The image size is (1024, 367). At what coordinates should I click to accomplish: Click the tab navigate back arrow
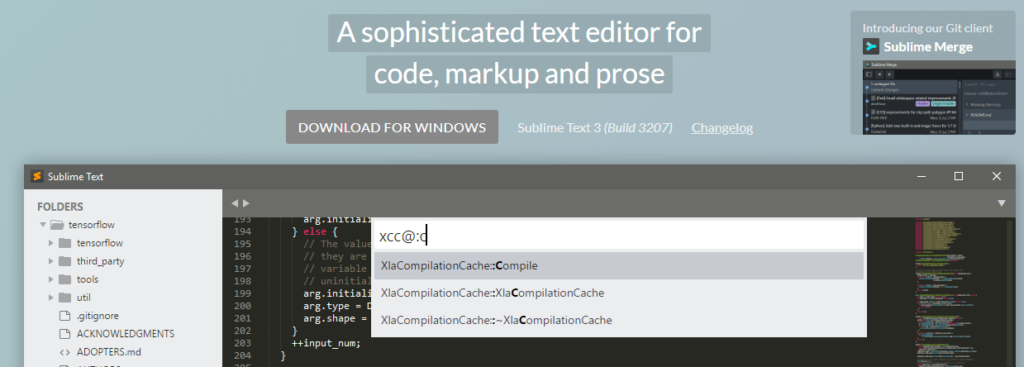235,203
